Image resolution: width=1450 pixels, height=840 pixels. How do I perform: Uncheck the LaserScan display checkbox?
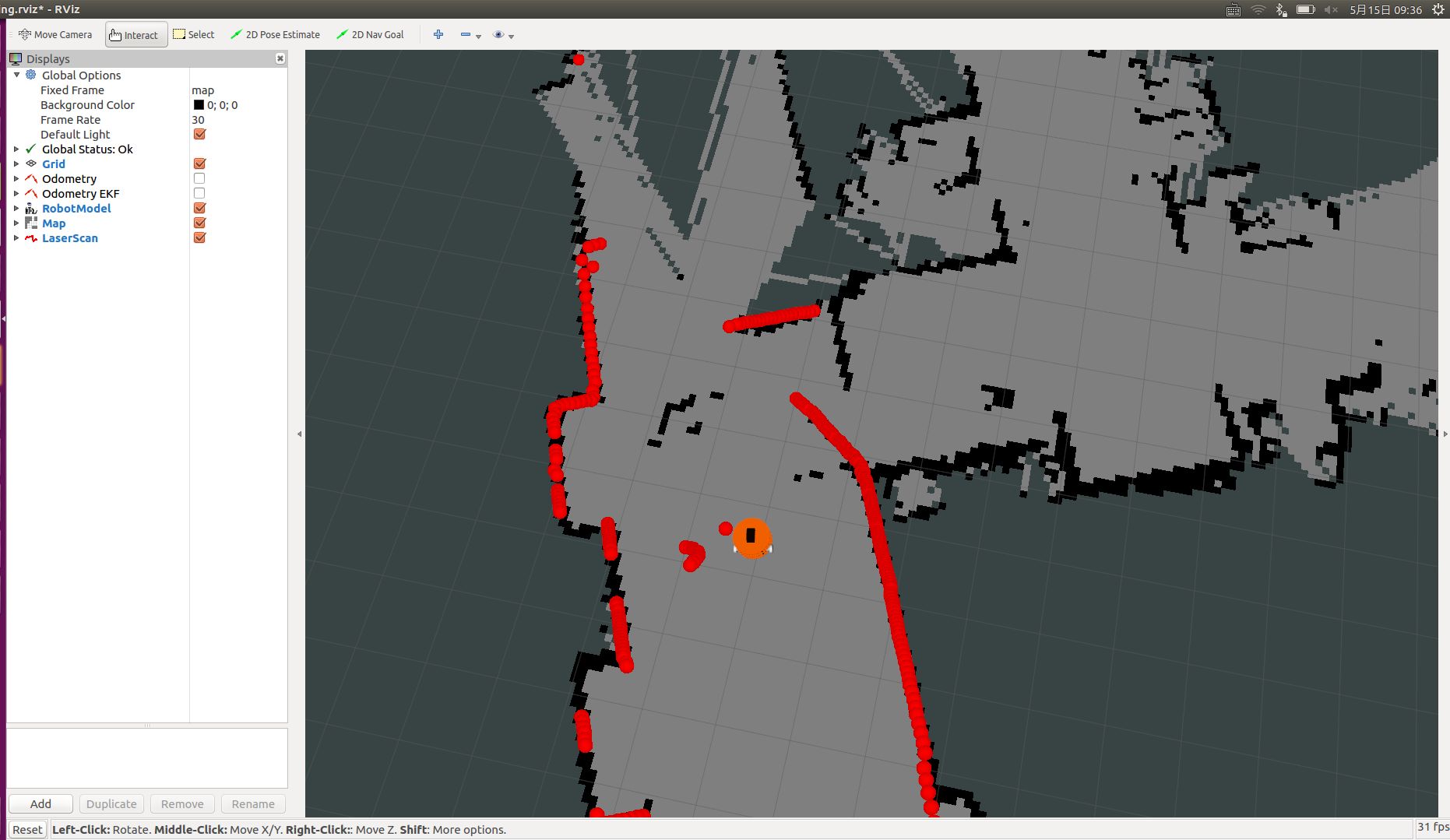click(x=199, y=237)
